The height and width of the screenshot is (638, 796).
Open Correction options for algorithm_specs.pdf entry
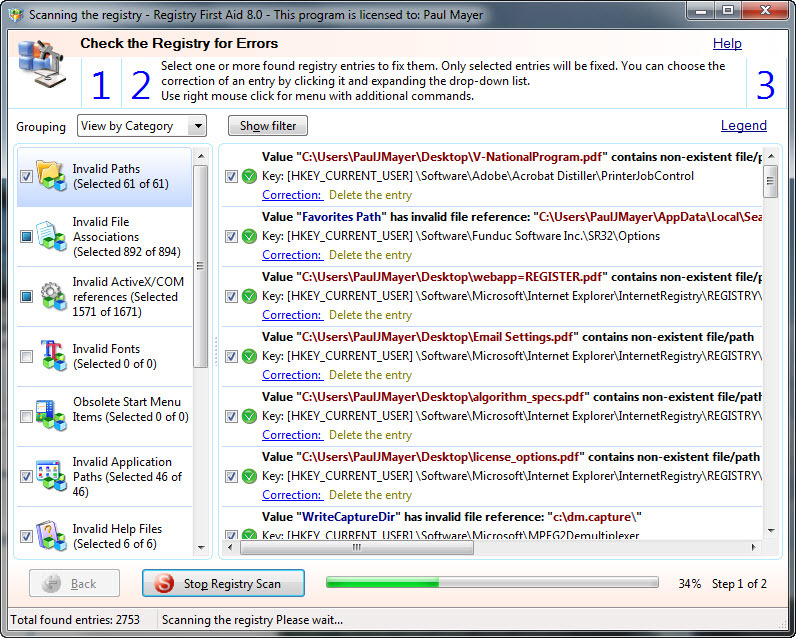click(x=291, y=435)
